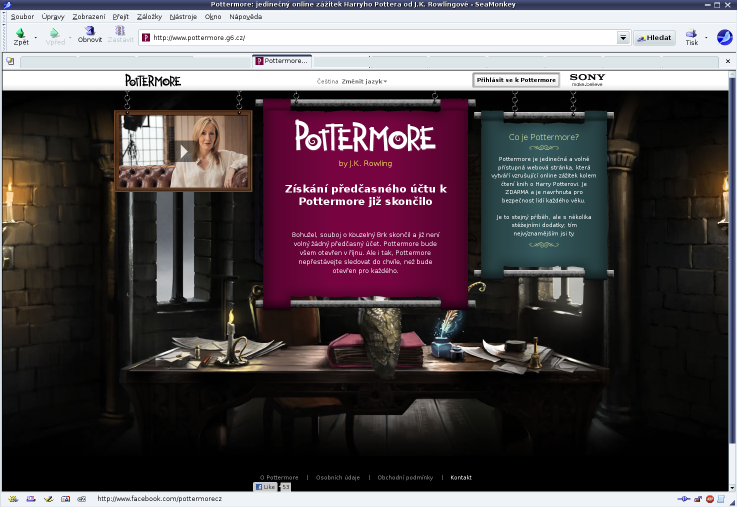Click the Vpřed forward button
This screenshot has width=737, height=507.
(x=55, y=36)
